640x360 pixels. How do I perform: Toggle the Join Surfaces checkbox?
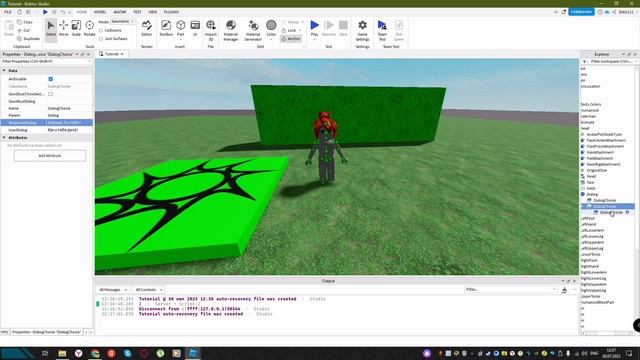[x=101, y=39]
